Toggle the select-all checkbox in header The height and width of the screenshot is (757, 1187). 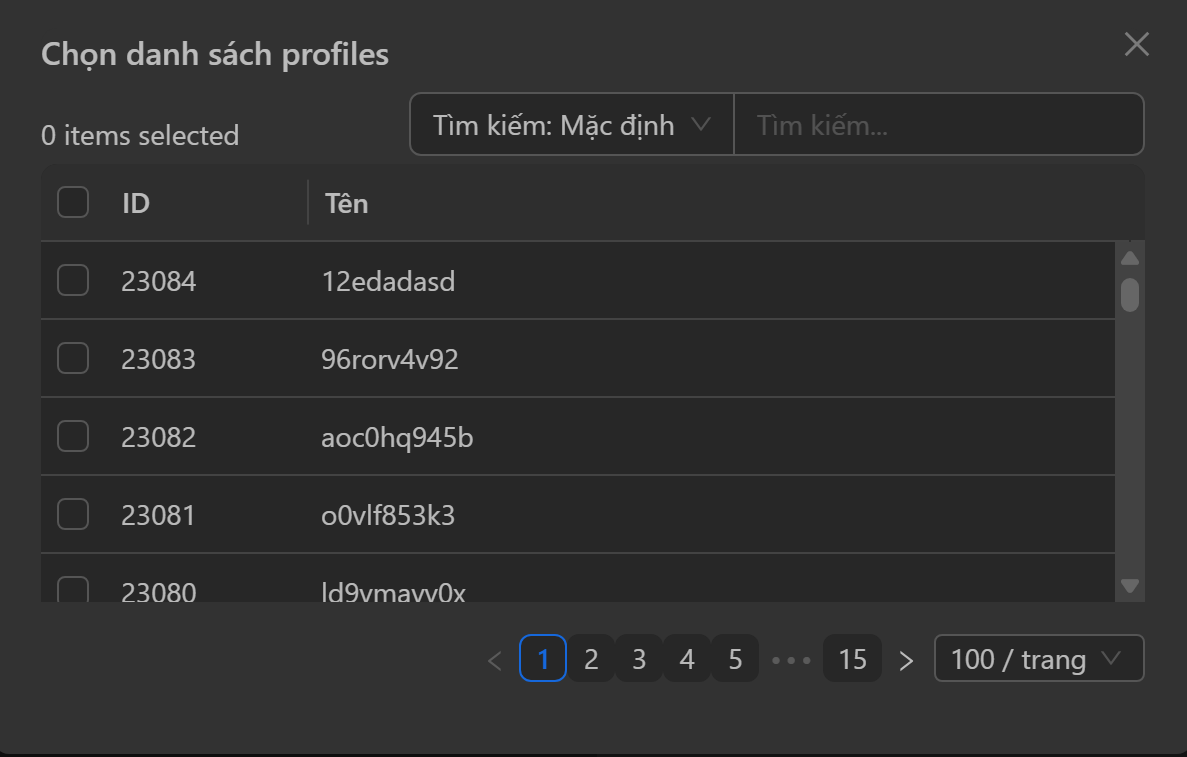point(73,203)
